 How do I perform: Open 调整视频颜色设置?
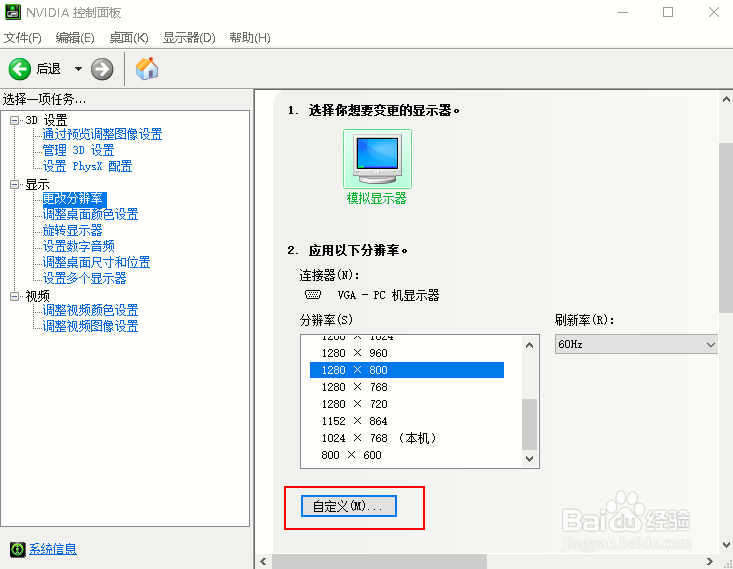coord(90,310)
